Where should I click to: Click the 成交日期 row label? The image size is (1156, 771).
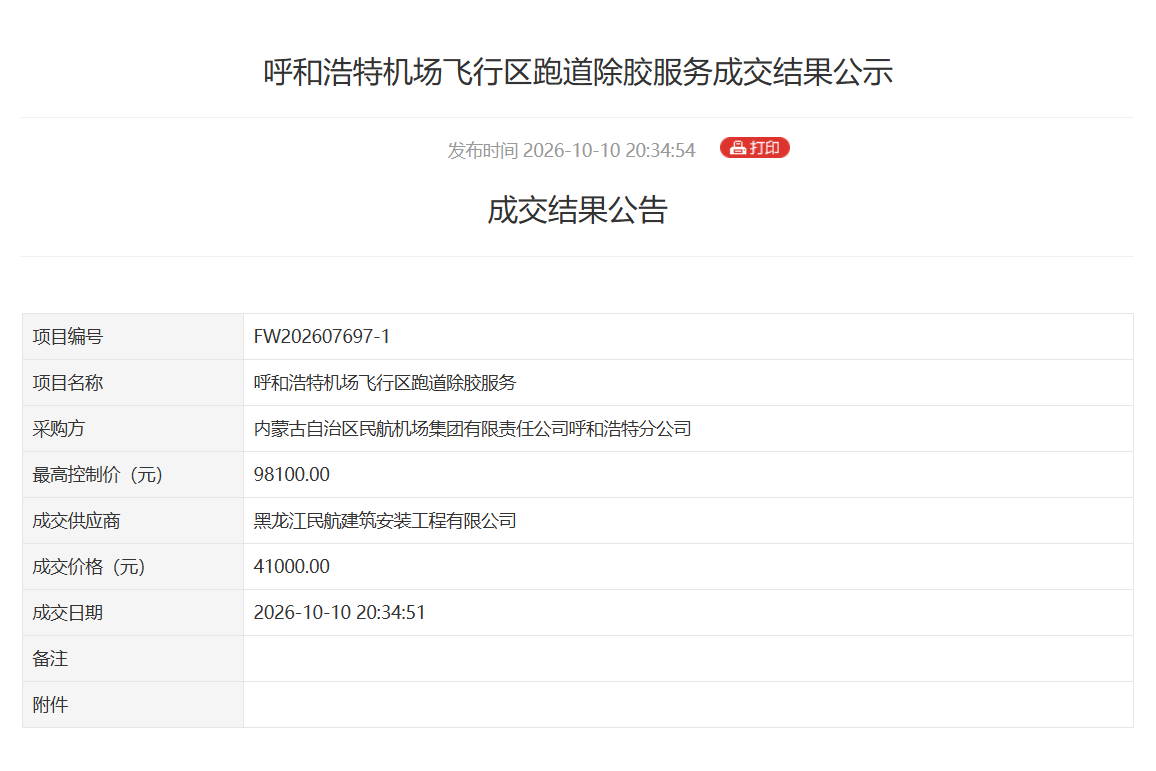(x=68, y=613)
